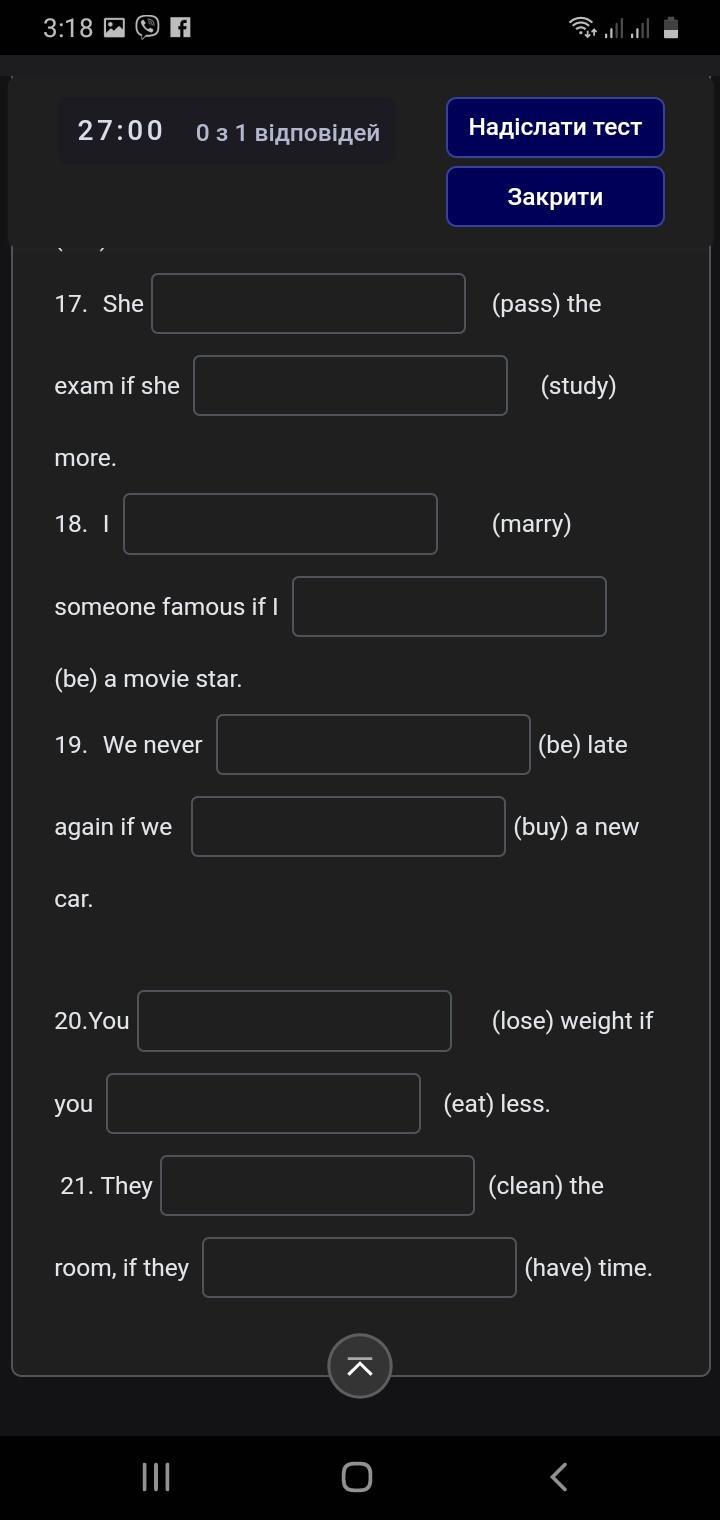Viewport: 720px width, 1520px height.
Task: Tap the Viber notification icon in status bar
Action: click(148, 27)
